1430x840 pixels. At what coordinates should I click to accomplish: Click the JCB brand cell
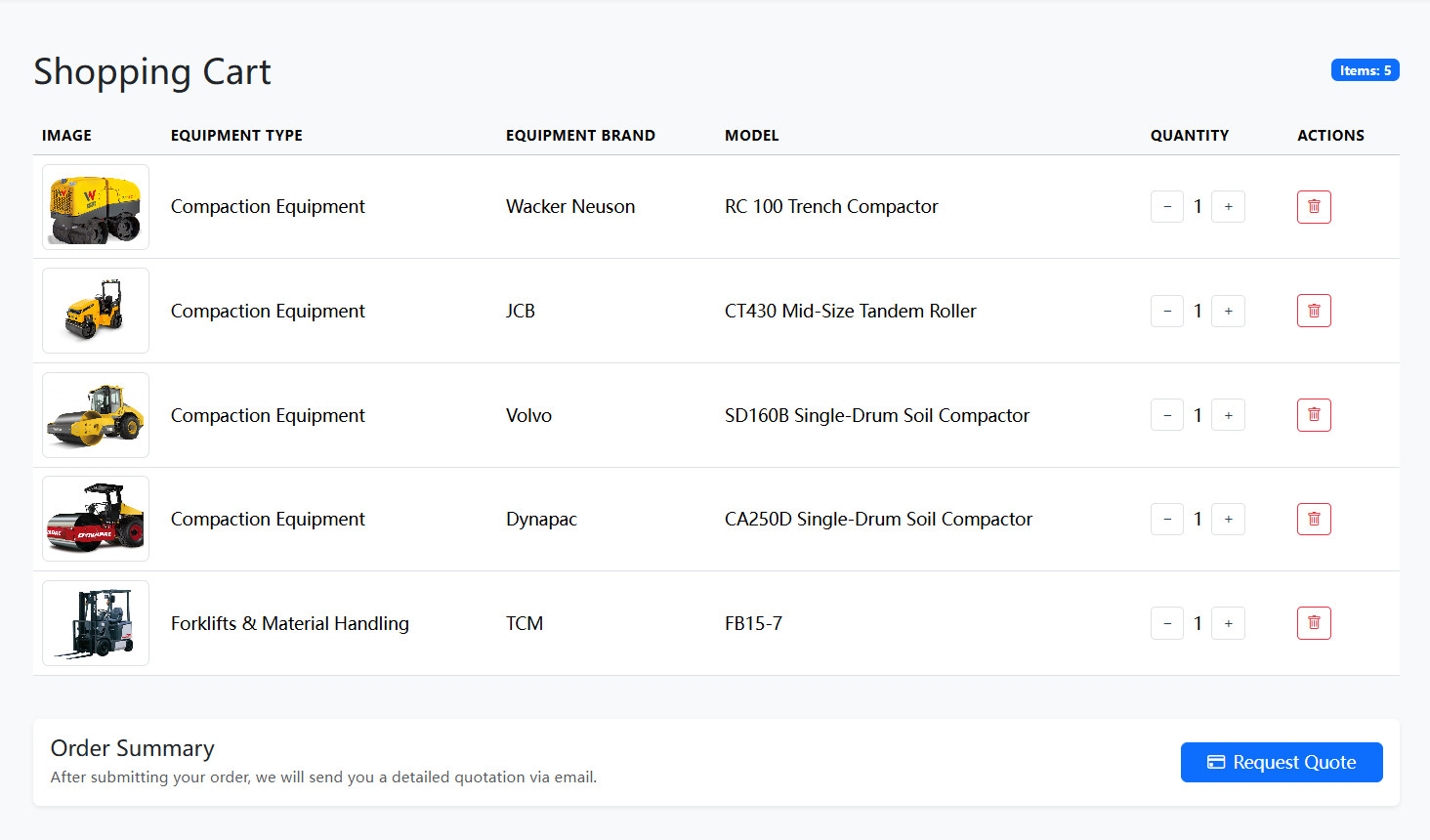pyautogui.click(x=521, y=311)
